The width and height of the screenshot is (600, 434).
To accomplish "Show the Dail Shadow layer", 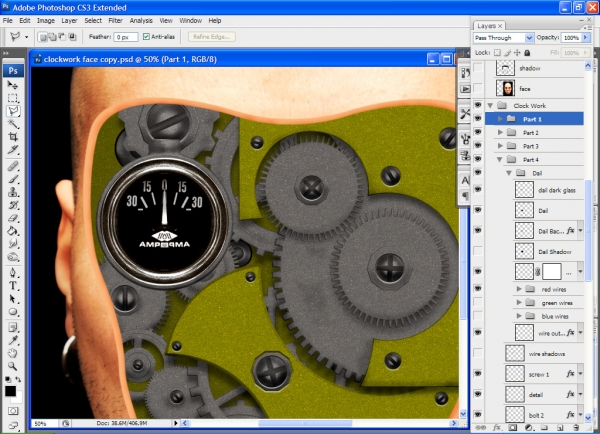I will coord(478,251).
